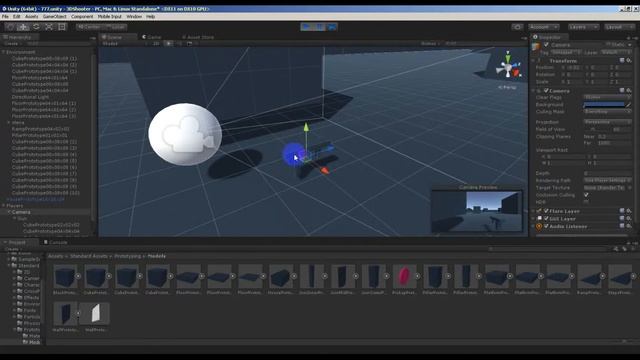The height and width of the screenshot is (360, 640).
Task: Toggle scene lighting button in Scene toolbar
Action: point(169,43)
